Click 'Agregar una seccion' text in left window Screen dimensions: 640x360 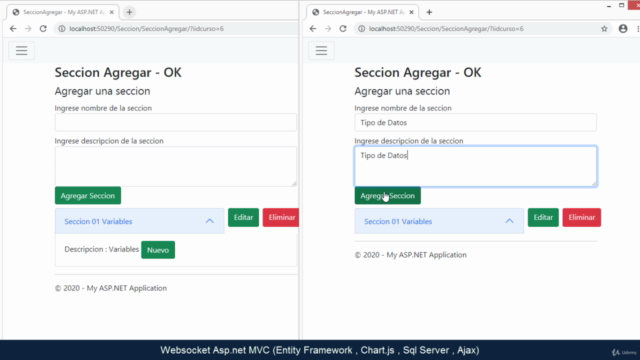[102, 91]
